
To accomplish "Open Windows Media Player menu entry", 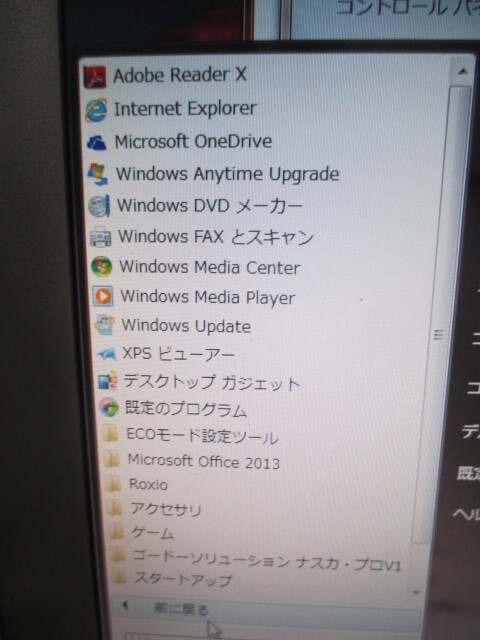I will coord(208,297).
